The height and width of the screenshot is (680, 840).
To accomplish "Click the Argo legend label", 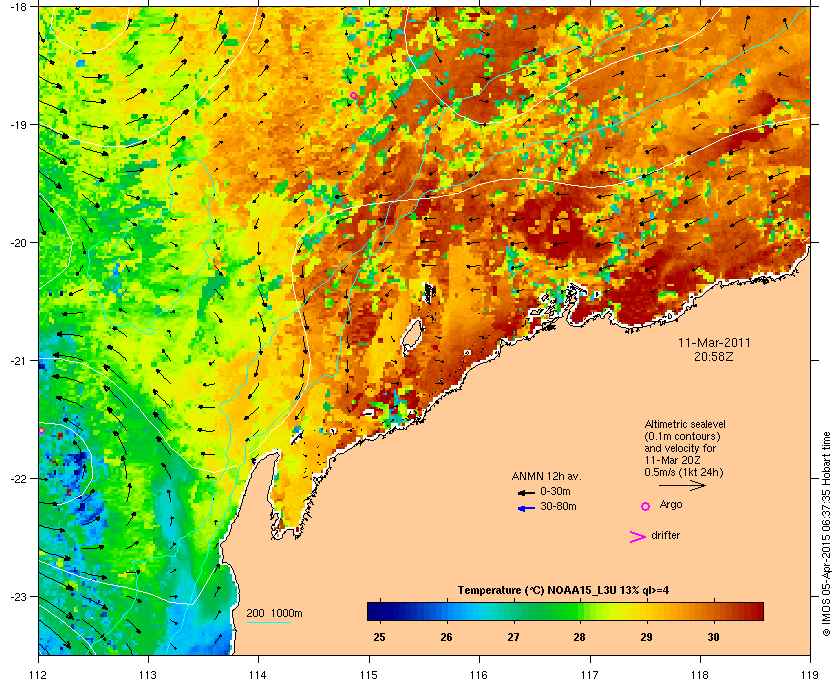I will pyautogui.click(x=671, y=505).
